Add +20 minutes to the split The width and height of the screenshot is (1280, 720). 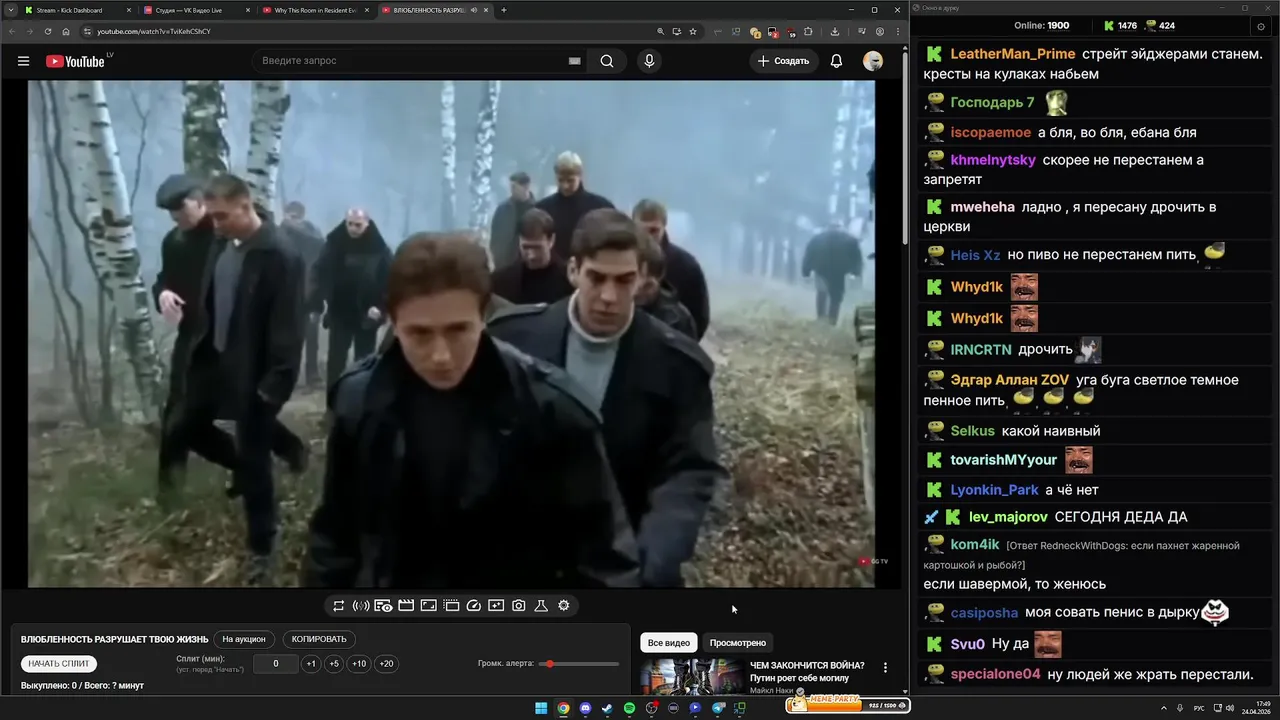tap(386, 664)
